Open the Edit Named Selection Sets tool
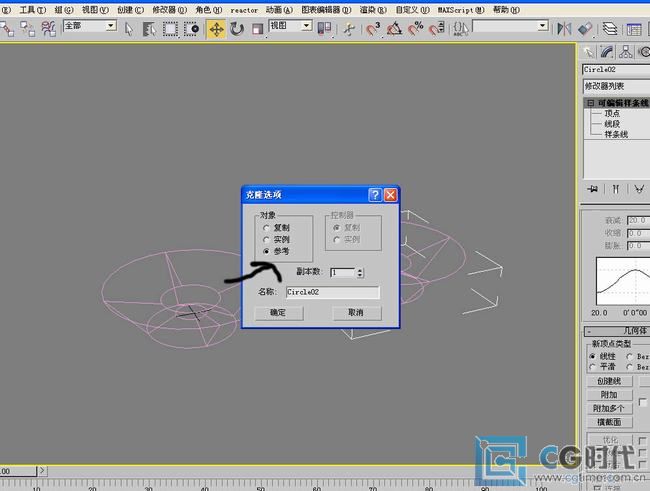Image resolution: width=650 pixels, height=491 pixels. click(x=460, y=29)
